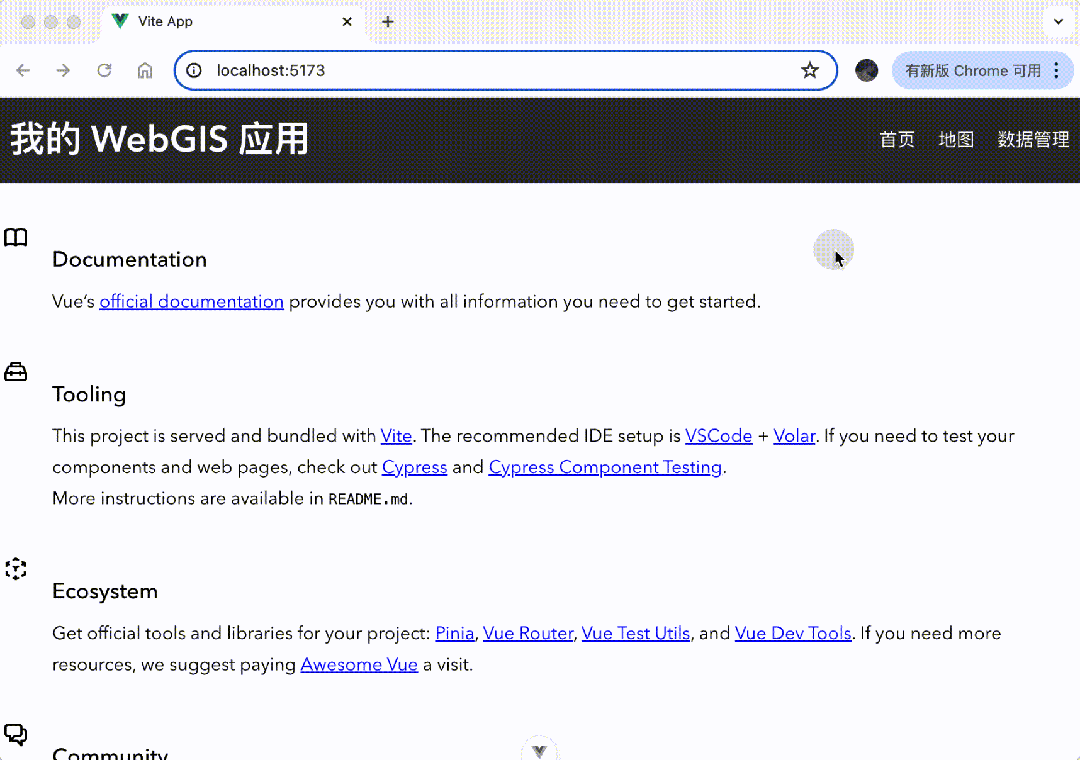Click the chevron at the browser's top-right corner
The height and width of the screenshot is (760, 1080).
click(1058, 21)
